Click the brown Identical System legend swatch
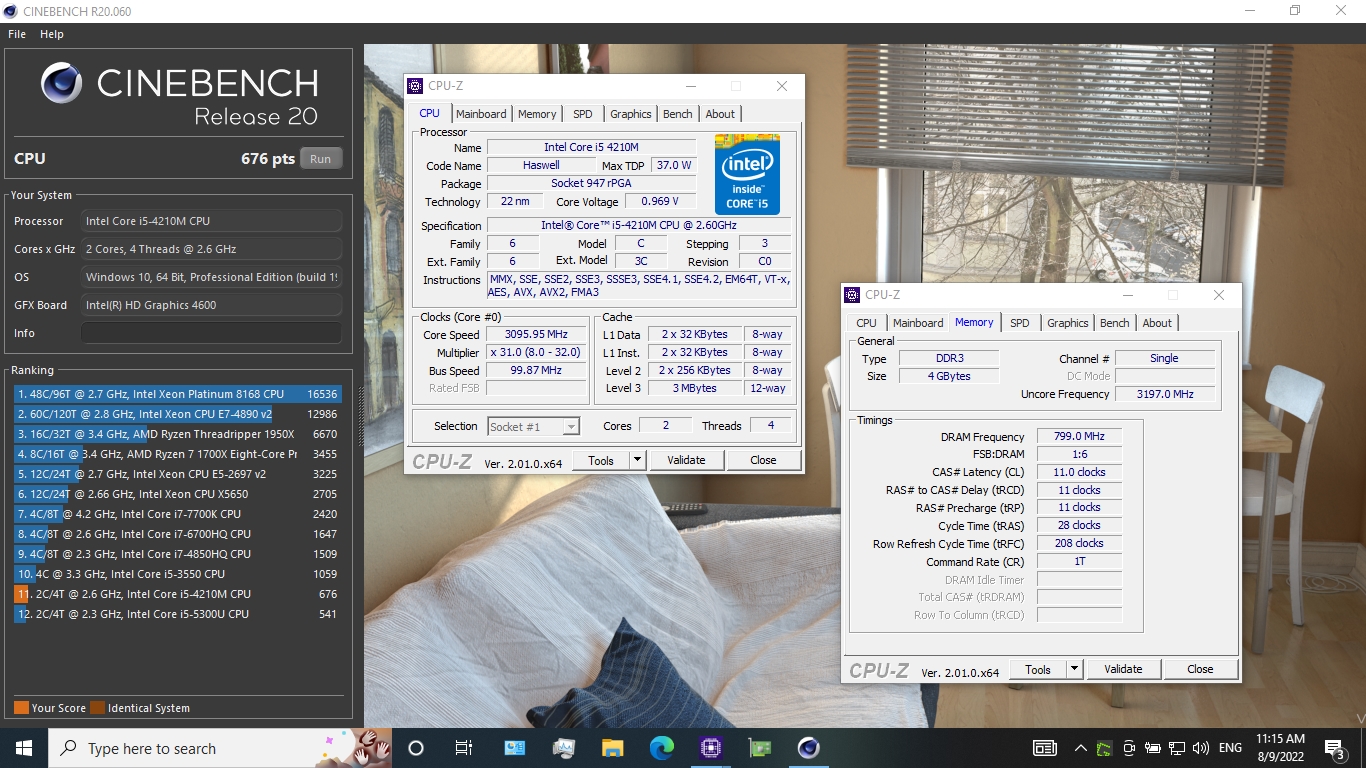Screen dimensions: 1366x768 point(97,708)
